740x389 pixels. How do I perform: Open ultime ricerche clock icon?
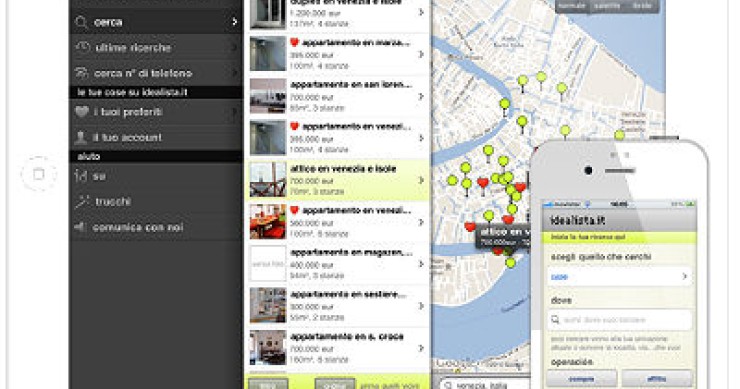(x=83, y=47)
